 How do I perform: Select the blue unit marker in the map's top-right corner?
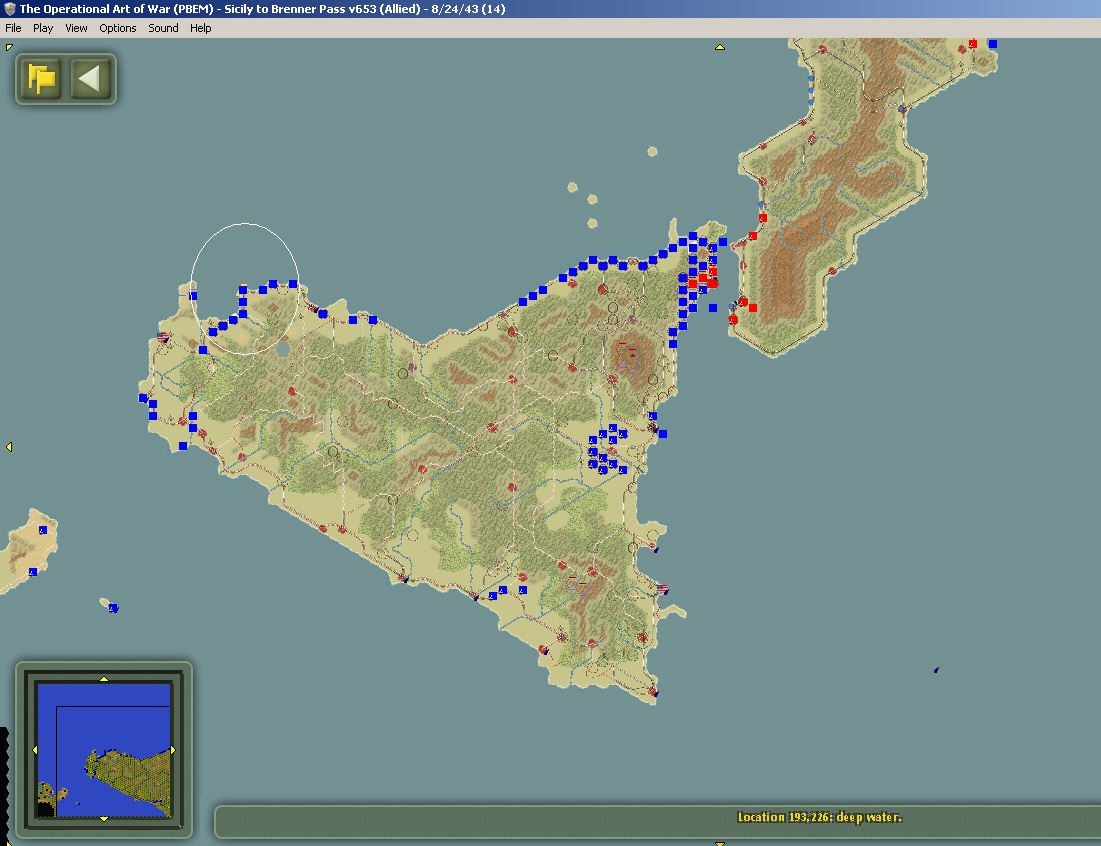(993, 44)
